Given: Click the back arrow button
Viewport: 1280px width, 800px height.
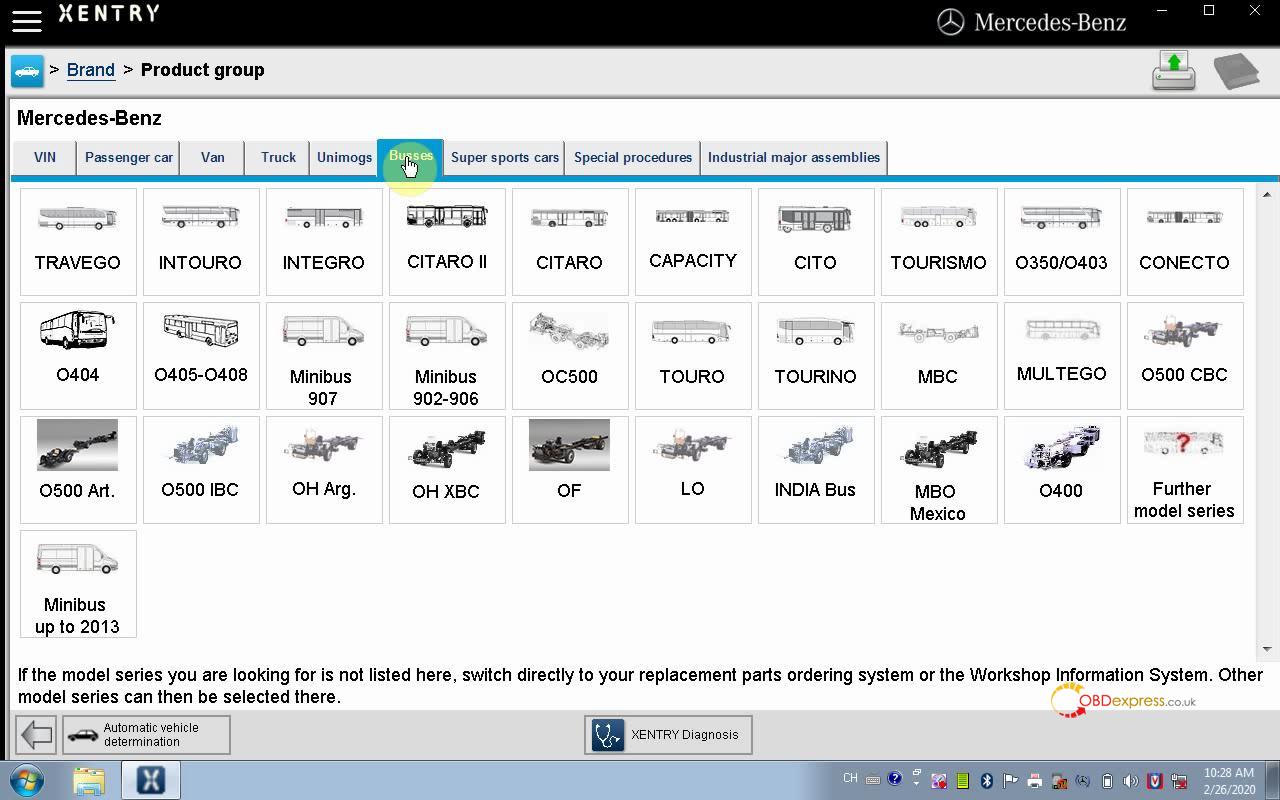Looking at the screenshot, I should point(36,735).
